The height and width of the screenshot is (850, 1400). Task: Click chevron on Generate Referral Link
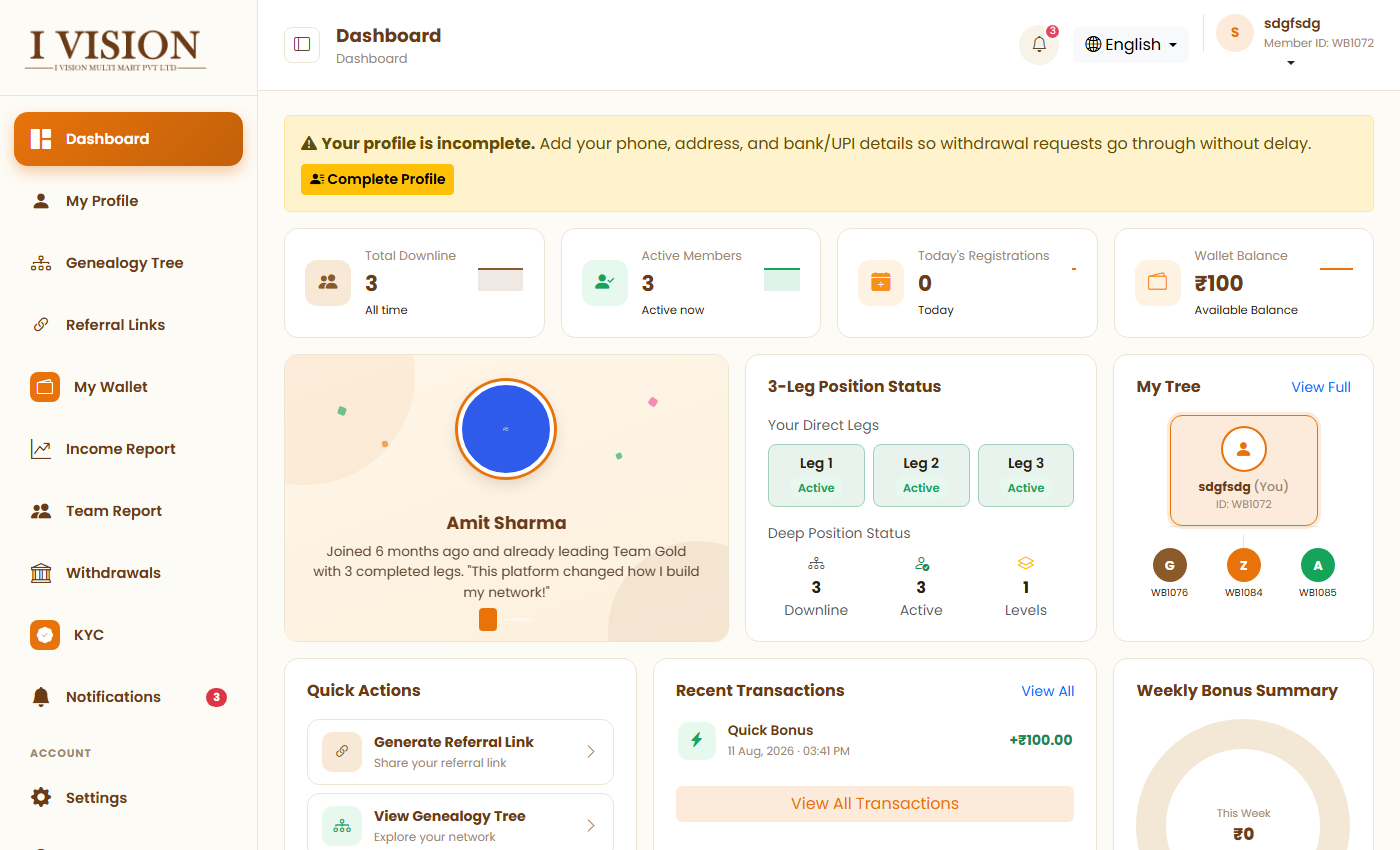[x=591, y=752]
